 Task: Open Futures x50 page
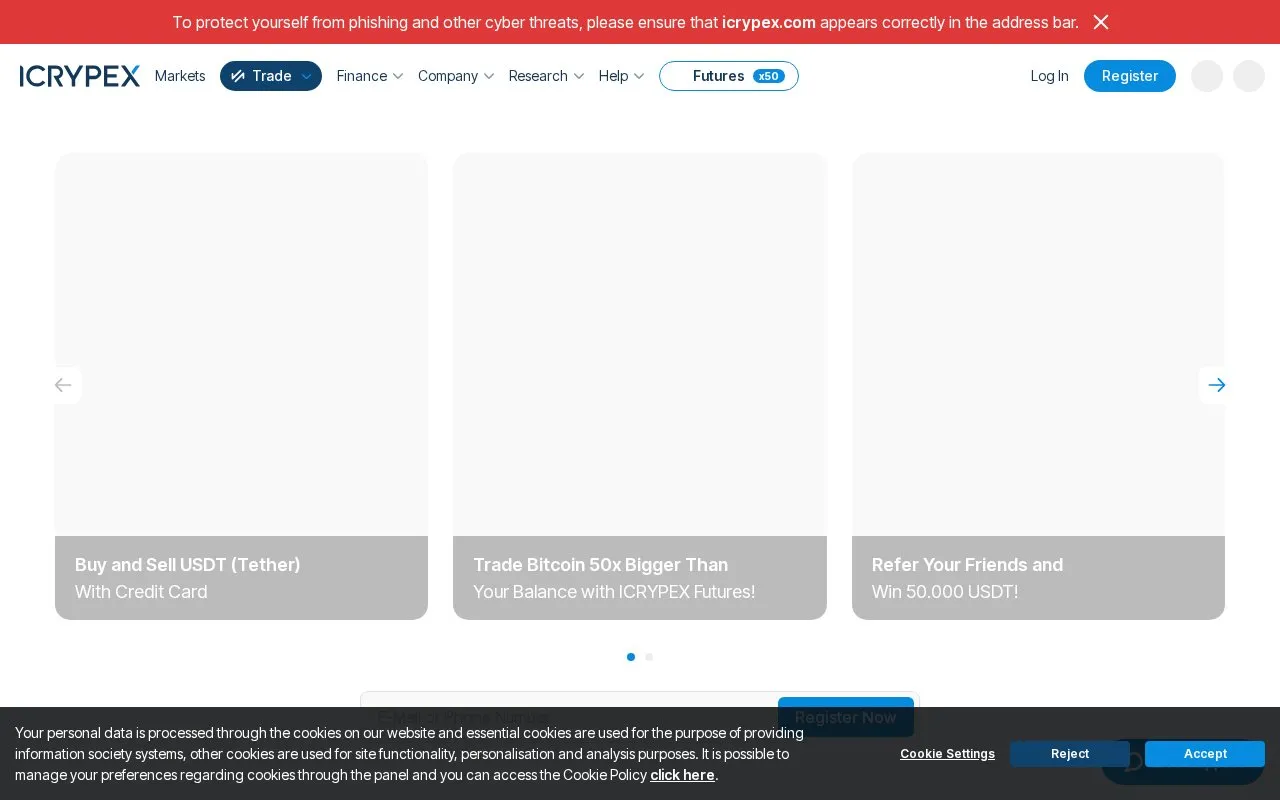(x=729, y=76)
